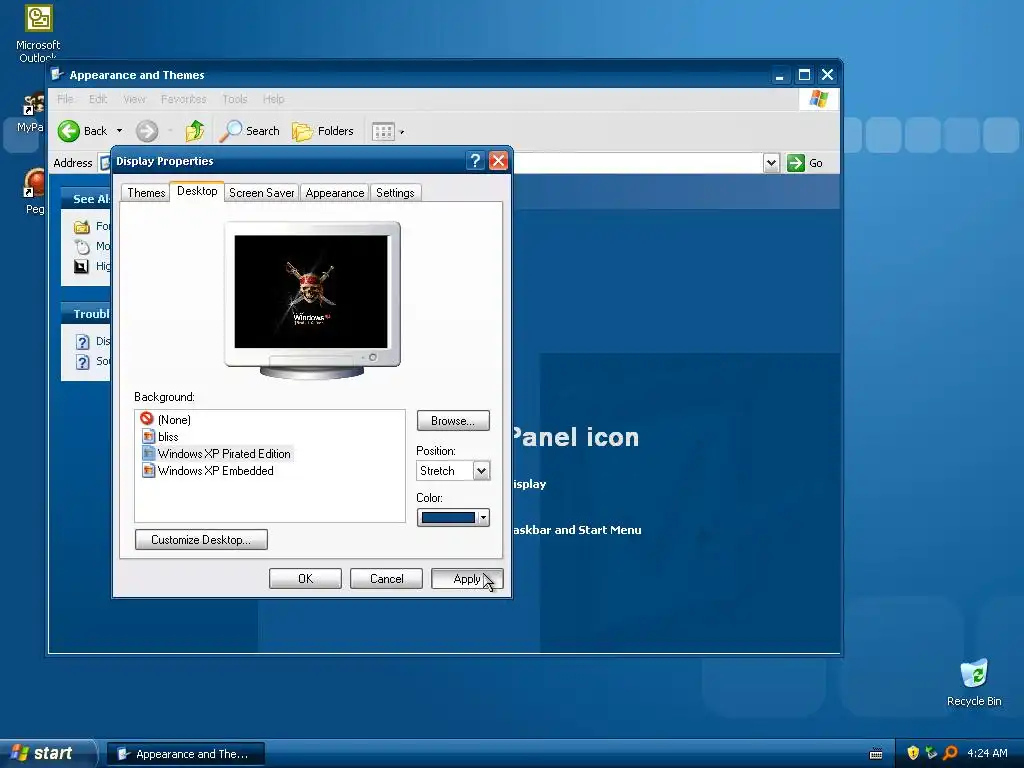
Task: Click the folder icon under See Also
Action: tap(82, 227)
